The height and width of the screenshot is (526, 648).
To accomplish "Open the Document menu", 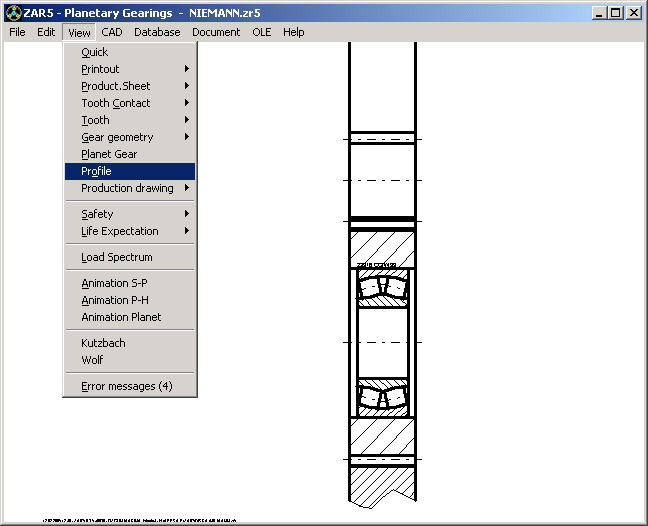I will point(216,32).
